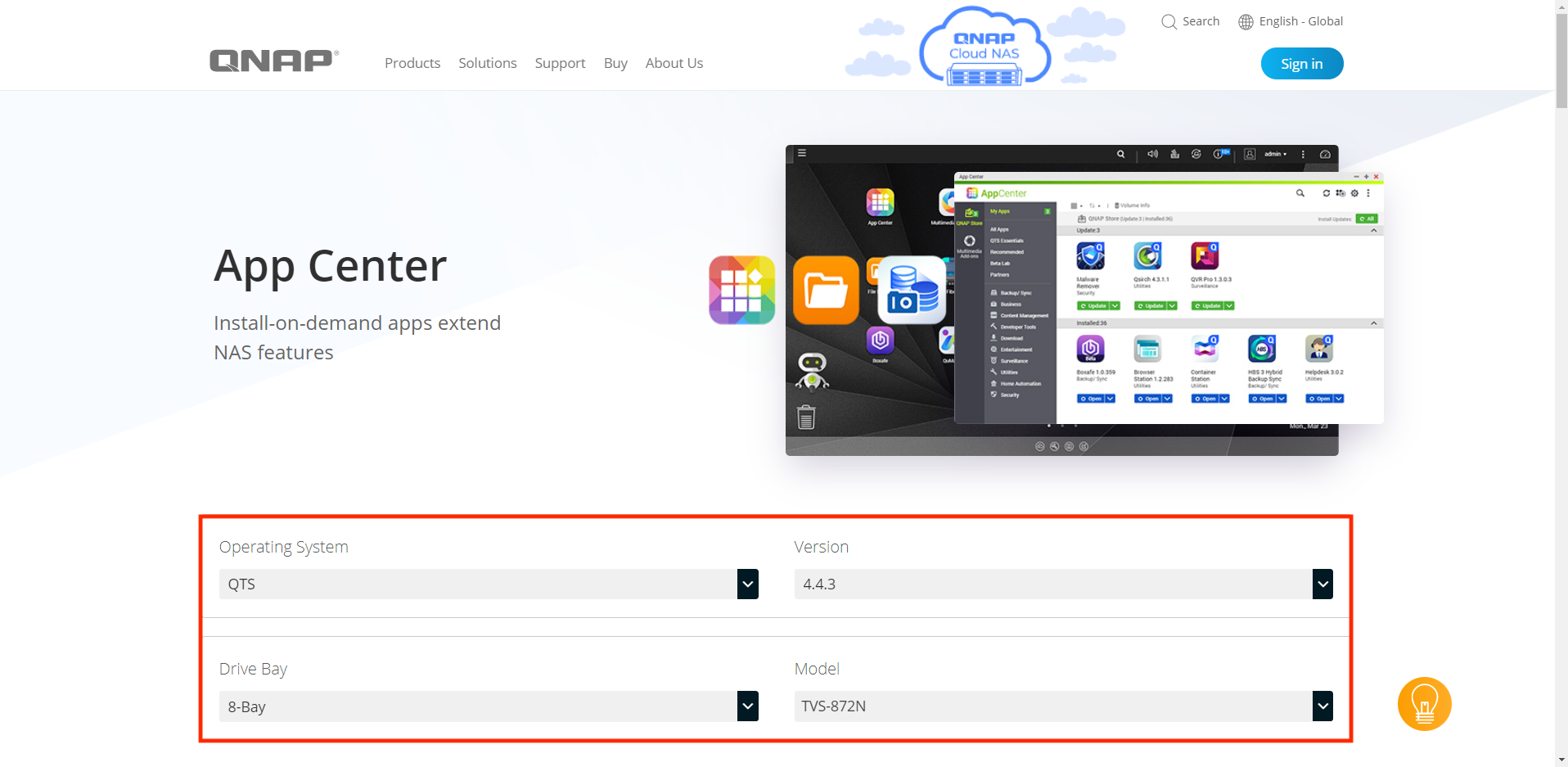1568x767 pixels.
Task: Expand the Operating System dropdown showing QTS
Action: click(x=489, y=584)
